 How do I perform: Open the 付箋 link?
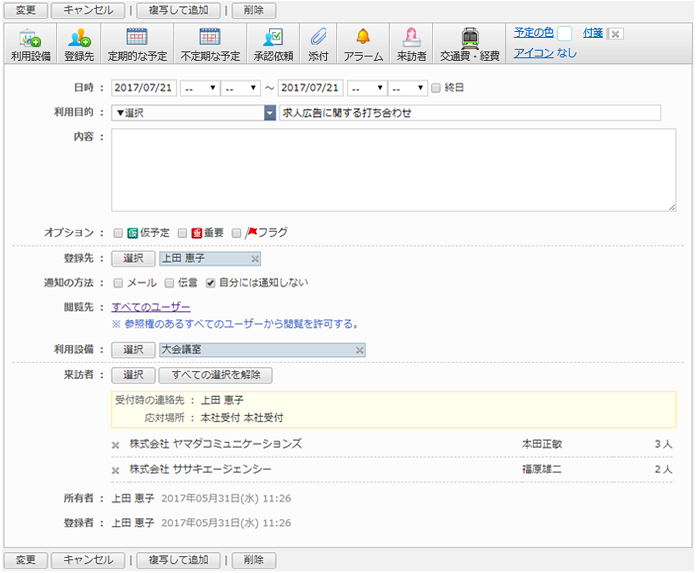pos(593,33)
